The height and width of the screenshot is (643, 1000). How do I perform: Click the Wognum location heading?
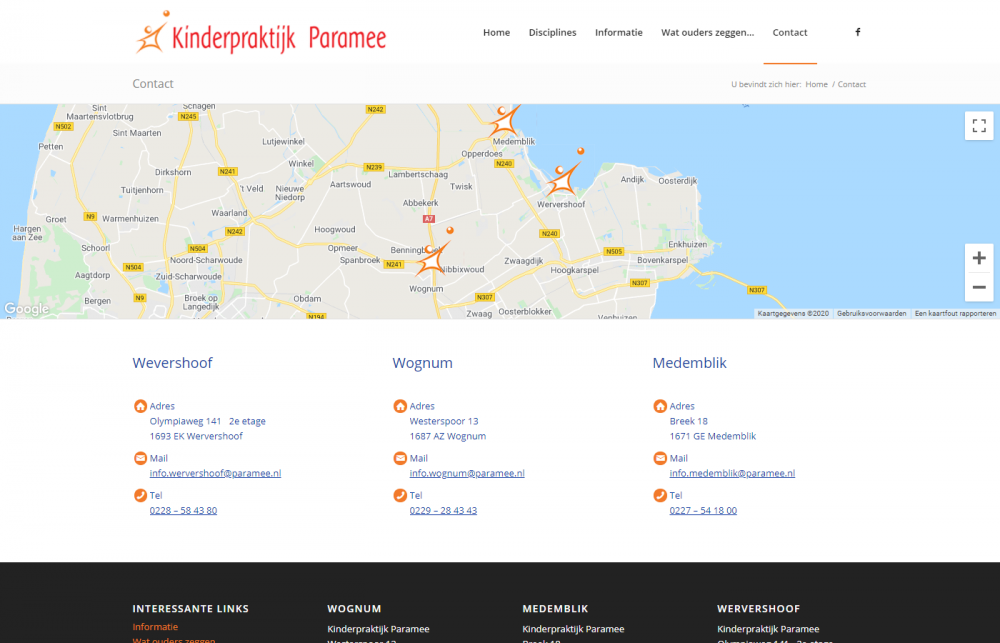[422, 363]
